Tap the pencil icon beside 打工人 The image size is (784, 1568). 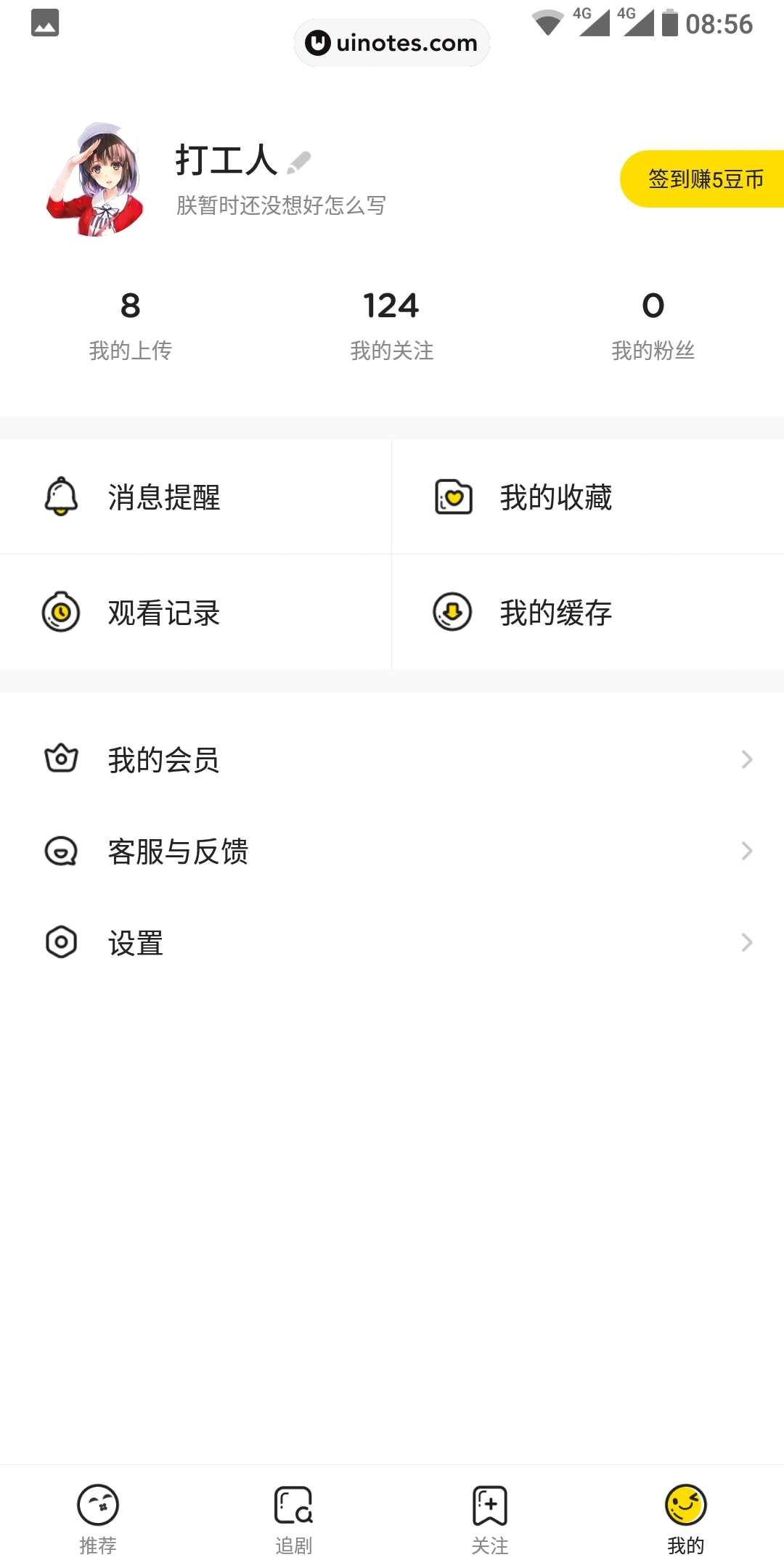(x=298, y=163)
